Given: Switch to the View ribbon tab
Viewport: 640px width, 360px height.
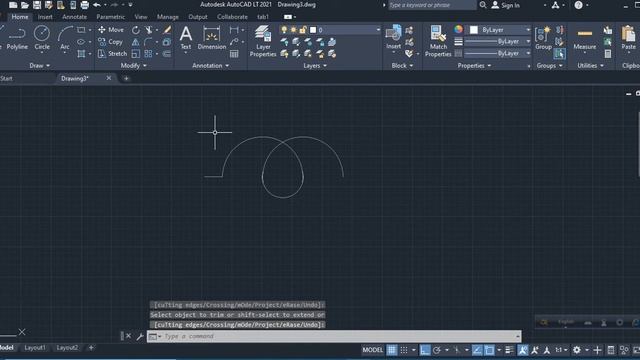Looking at the screenshot, I should pyautogui.click(x=141, y=17).
